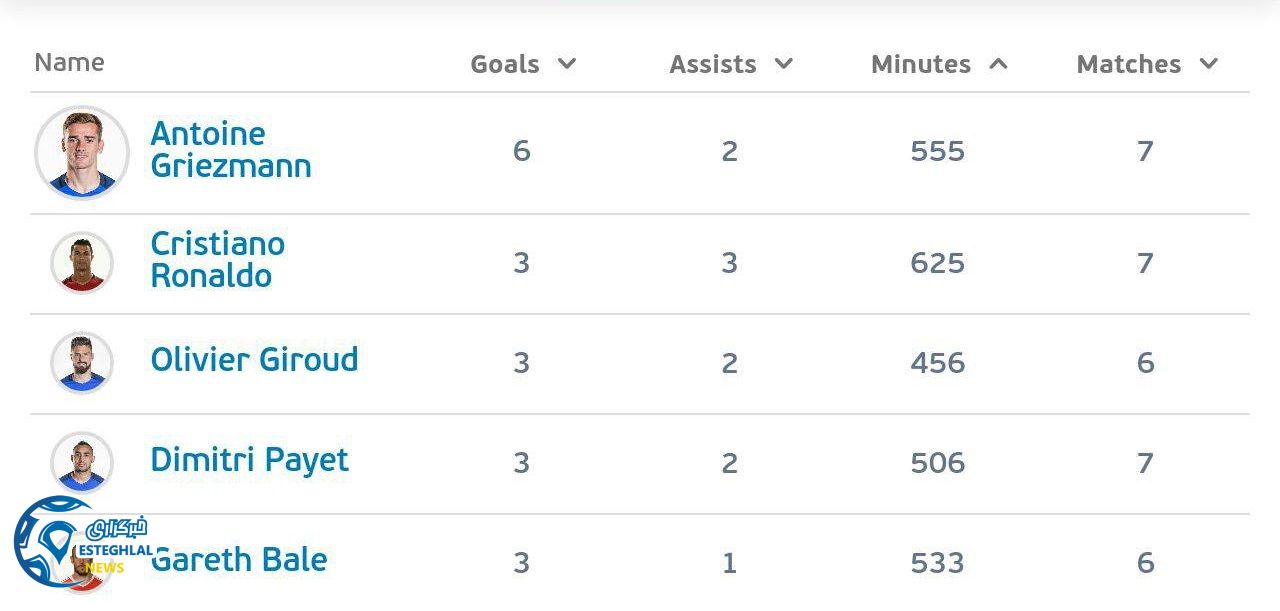Click the Goals sort chevron

point(567,64)
